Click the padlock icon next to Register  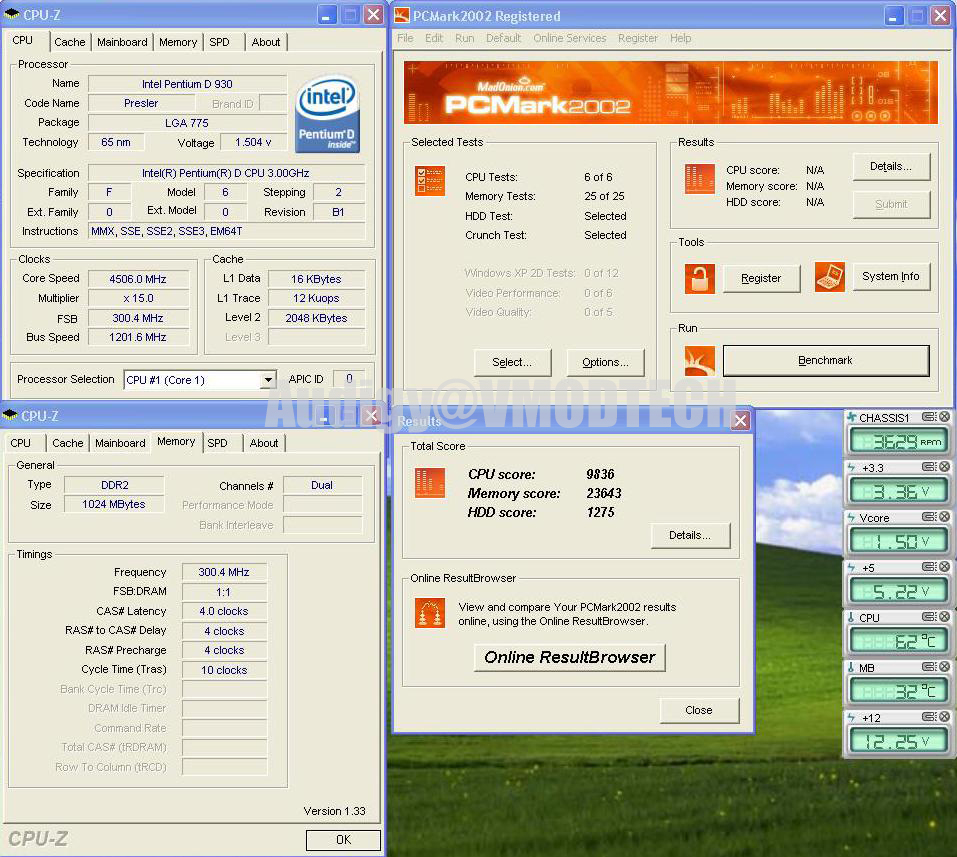(x=699, y=279)
